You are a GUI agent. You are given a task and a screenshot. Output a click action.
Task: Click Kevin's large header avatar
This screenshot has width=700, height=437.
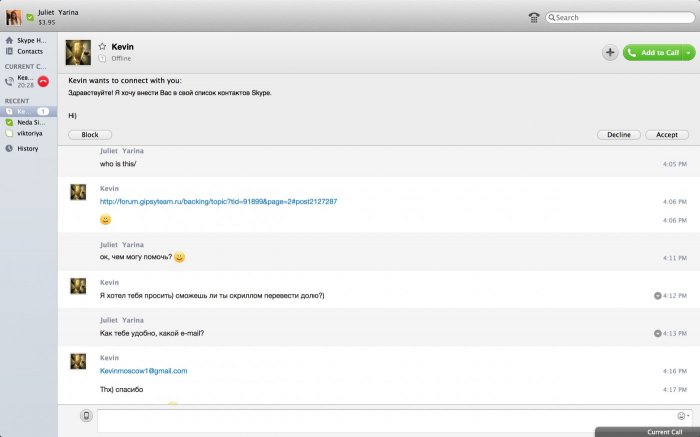pyautogui.click(x=78, y=53)
